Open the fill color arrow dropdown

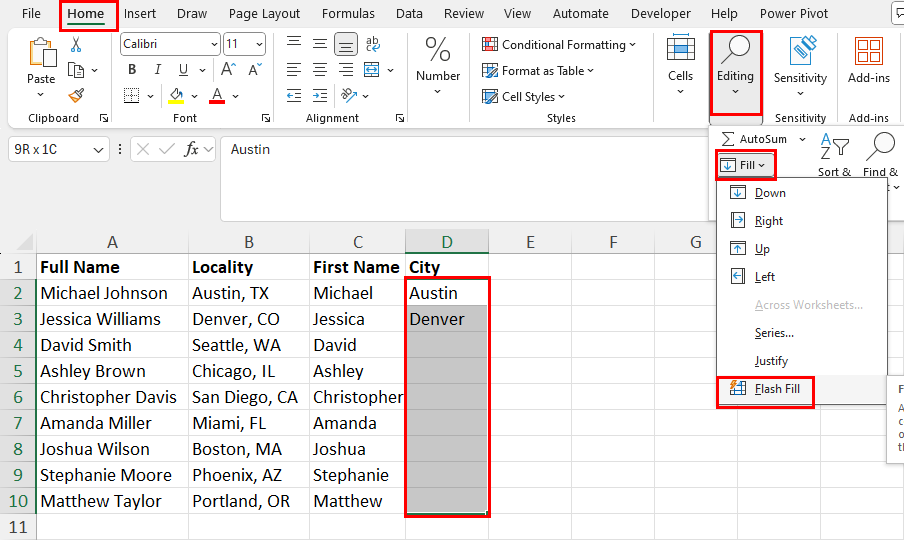pos(194,96)
